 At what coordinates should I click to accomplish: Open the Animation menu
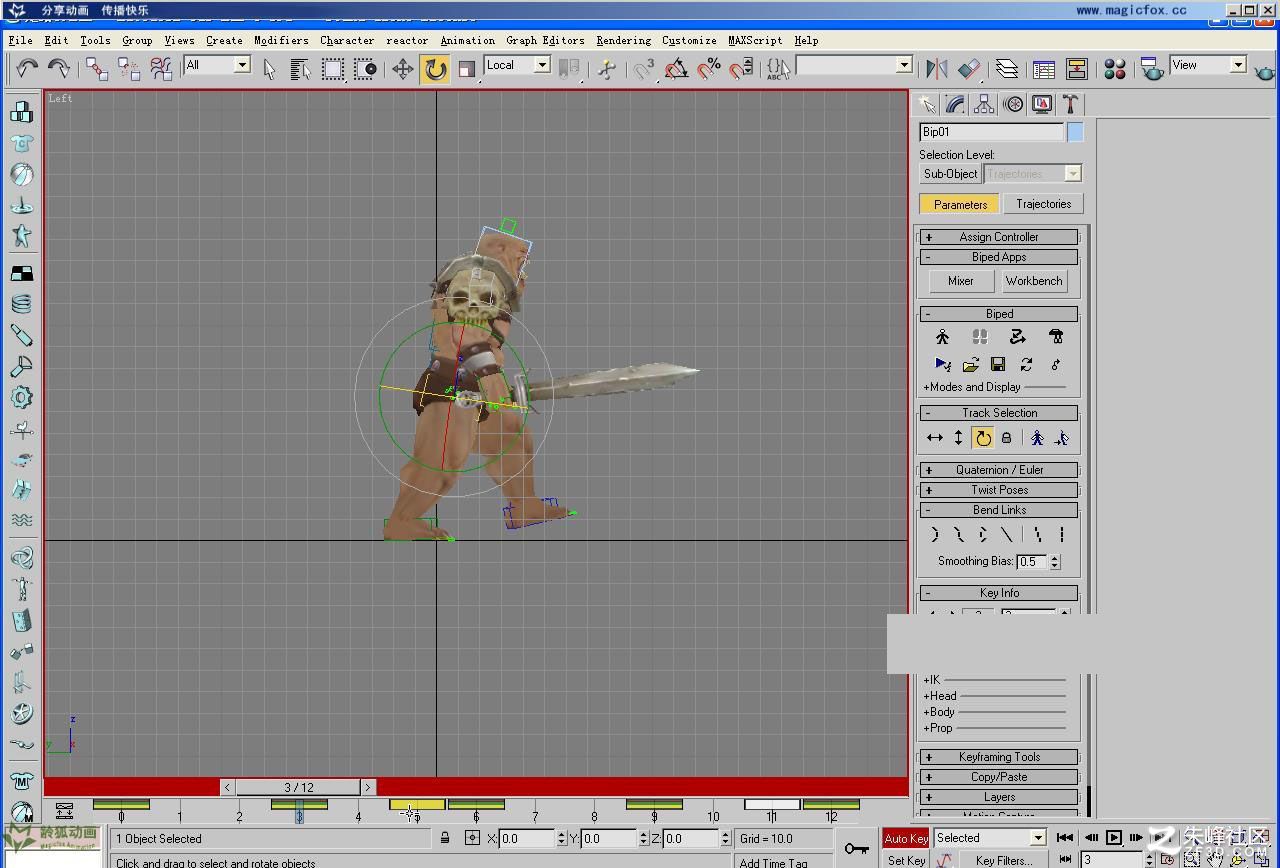pyautogui.click(x=467, y=40)
